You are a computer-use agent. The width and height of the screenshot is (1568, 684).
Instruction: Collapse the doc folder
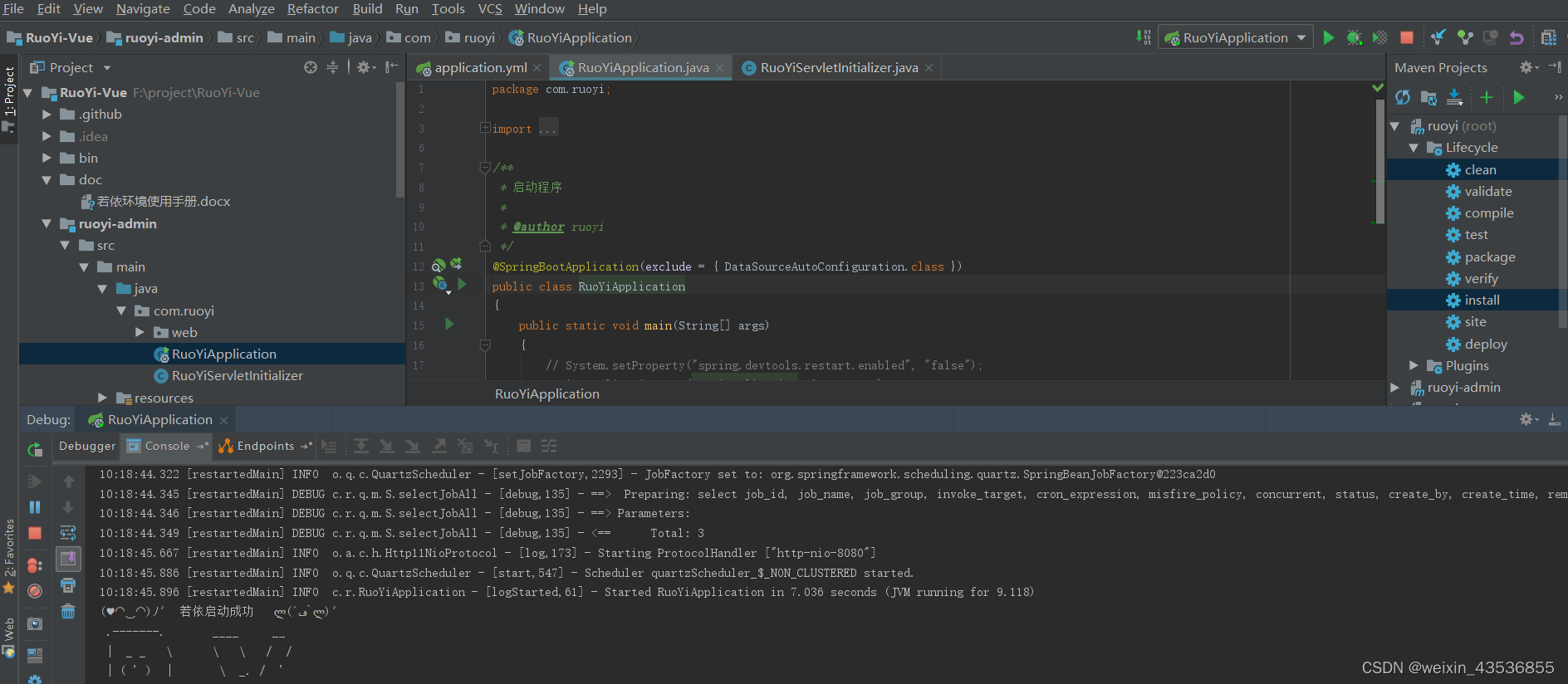[47, 180]
